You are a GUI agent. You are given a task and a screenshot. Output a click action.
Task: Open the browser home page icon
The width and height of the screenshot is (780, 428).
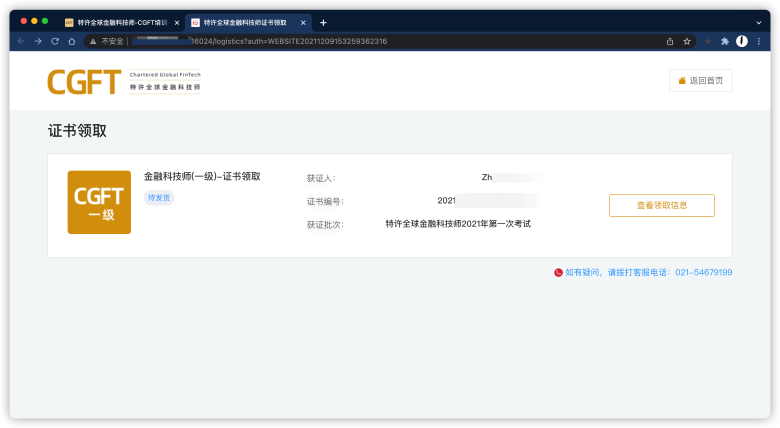point(72,41)
